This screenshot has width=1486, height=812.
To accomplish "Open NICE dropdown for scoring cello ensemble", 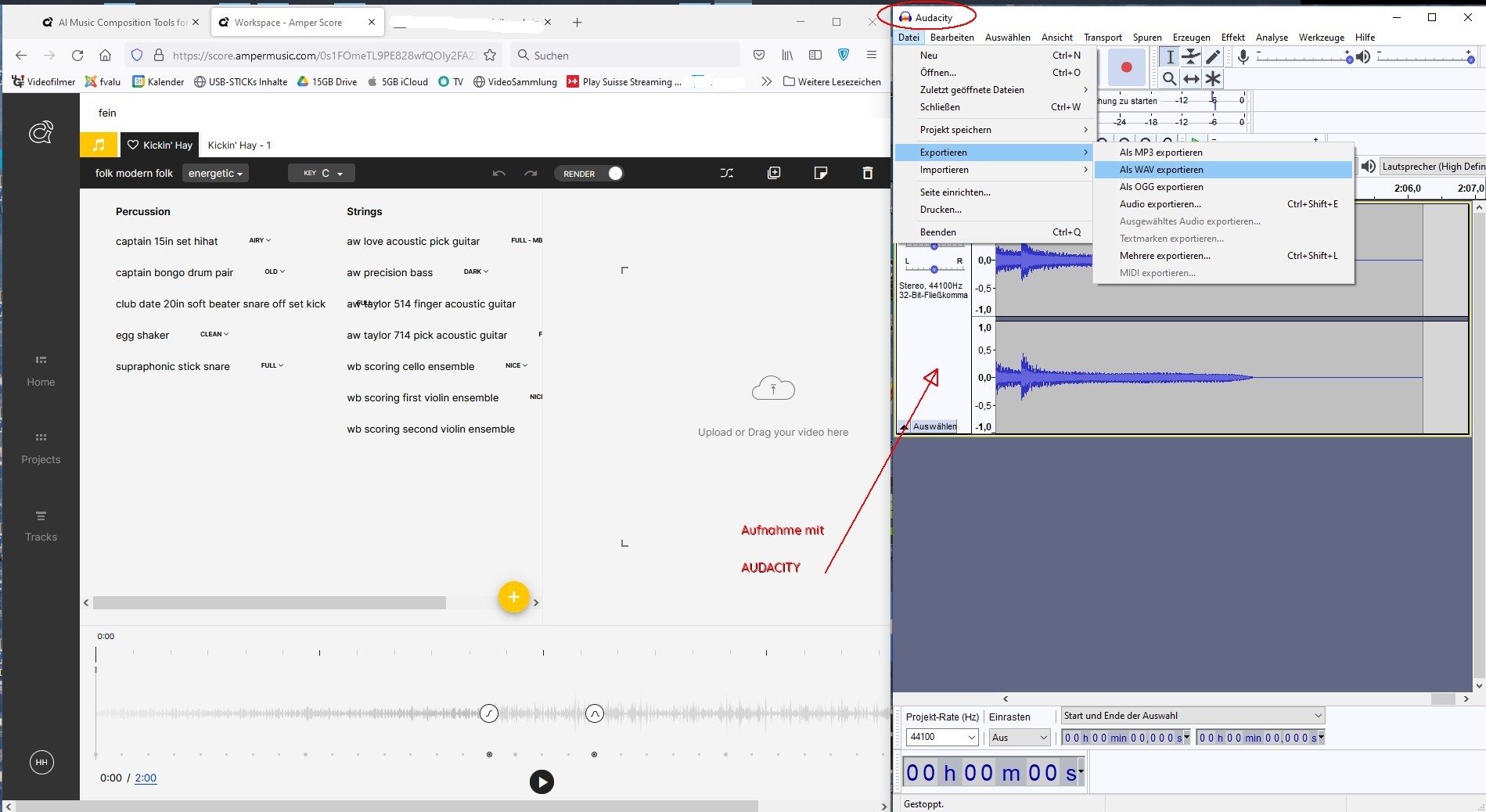I will pos(516,365).
